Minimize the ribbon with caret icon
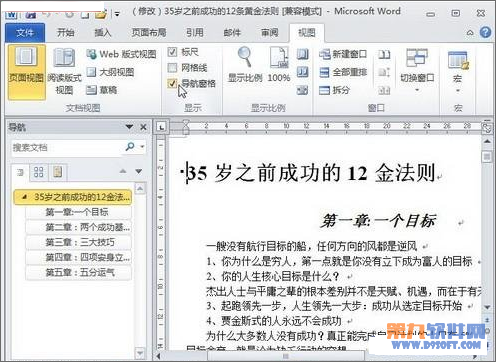This screenshot has width=496, height=362. pos(470,32)
